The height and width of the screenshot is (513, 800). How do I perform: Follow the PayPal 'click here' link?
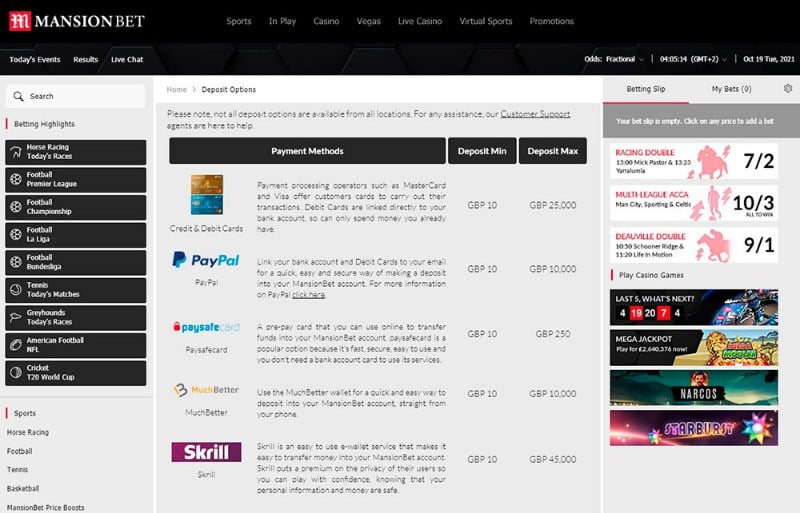pos(308,295)
